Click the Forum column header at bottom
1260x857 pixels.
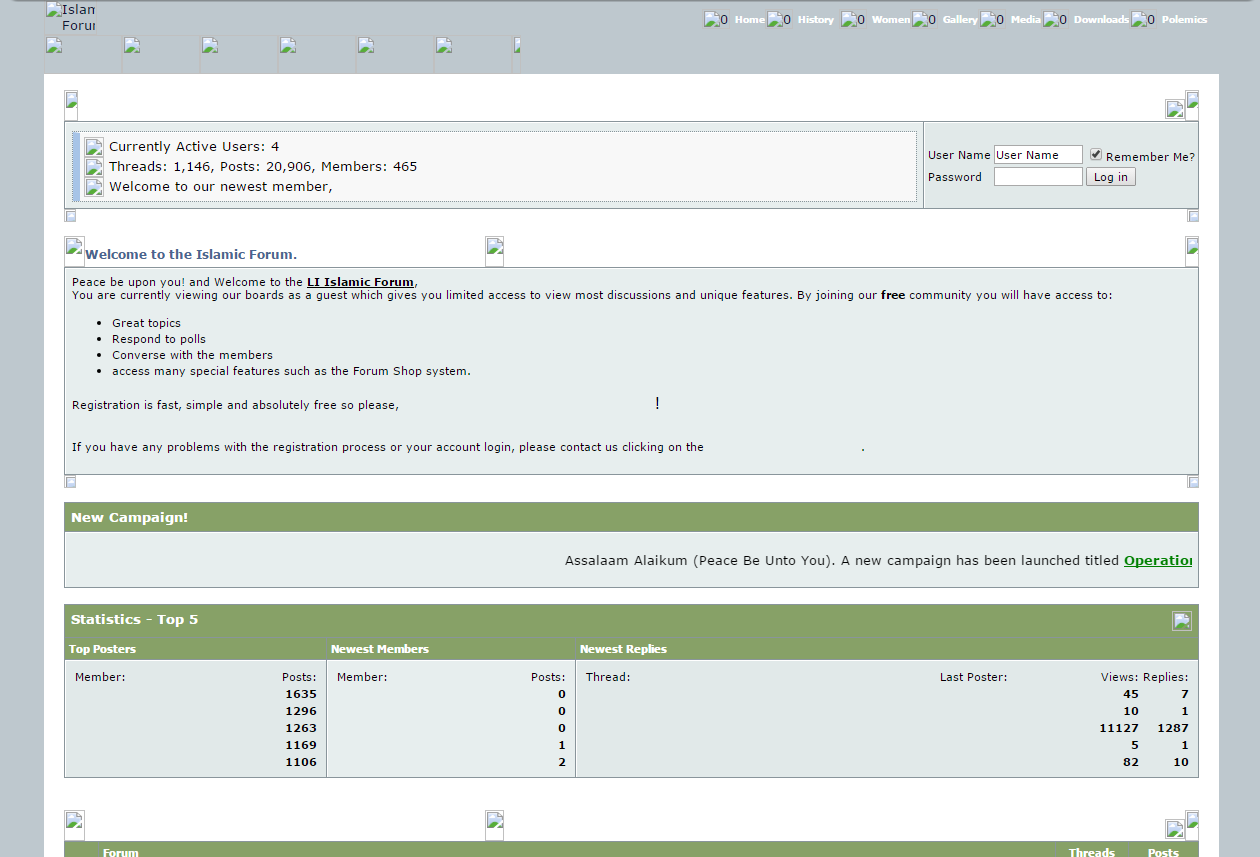coord(120,852)
